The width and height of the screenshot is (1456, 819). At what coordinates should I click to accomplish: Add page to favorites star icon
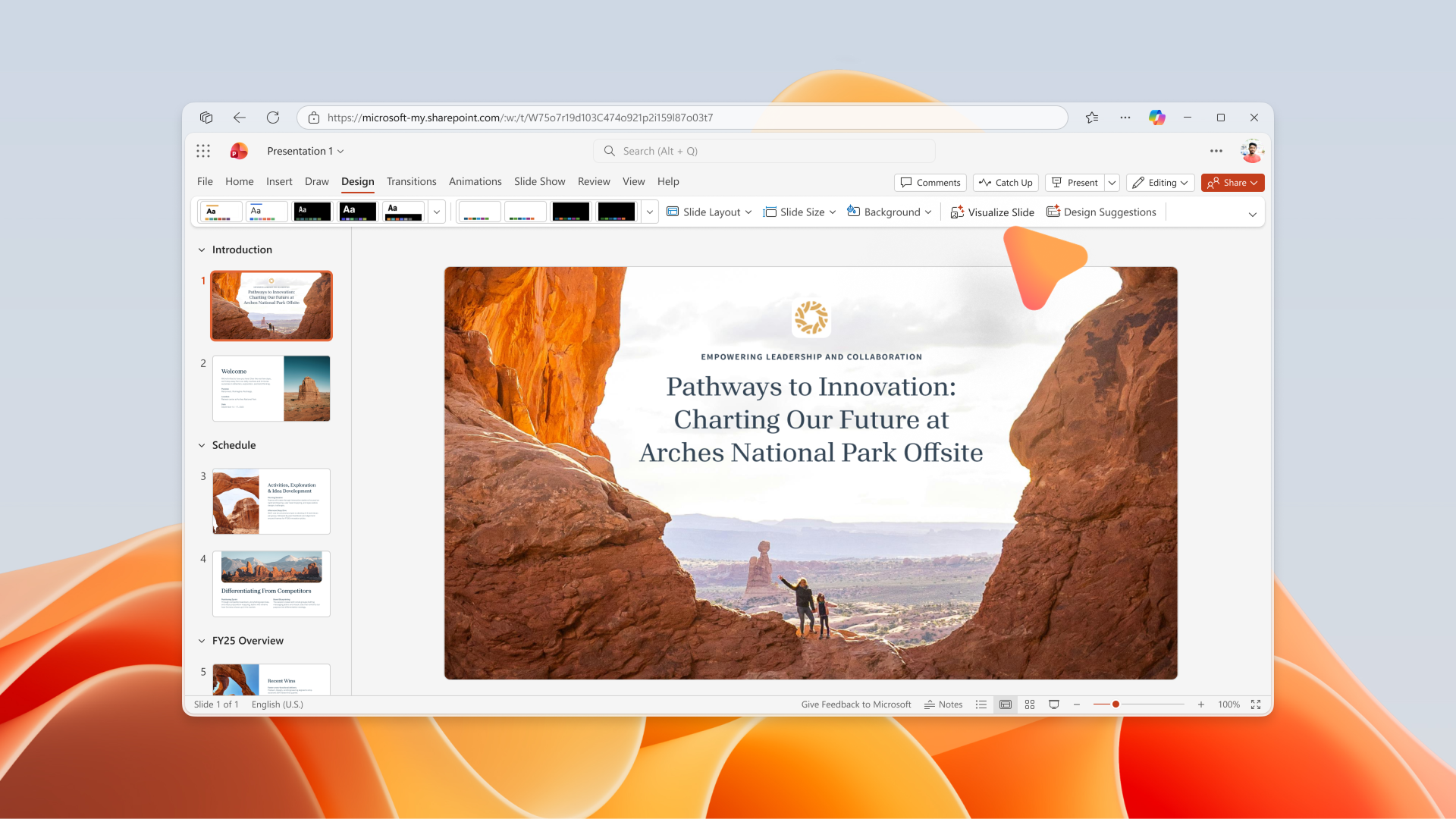(1092, 118)
